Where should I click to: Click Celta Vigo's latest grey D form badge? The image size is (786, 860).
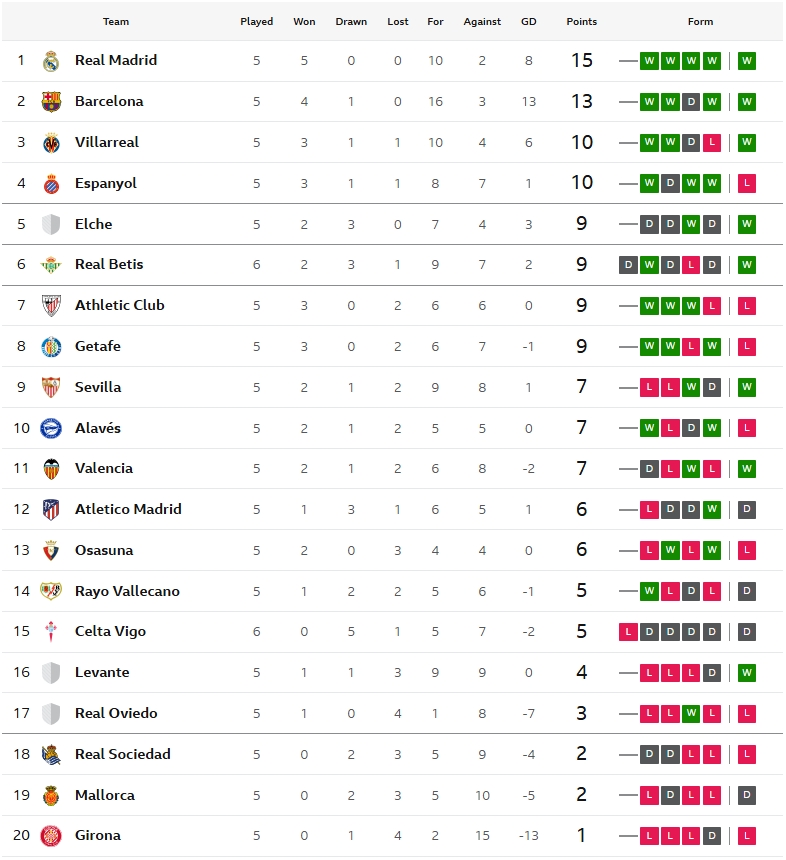(x=746, y=632)
